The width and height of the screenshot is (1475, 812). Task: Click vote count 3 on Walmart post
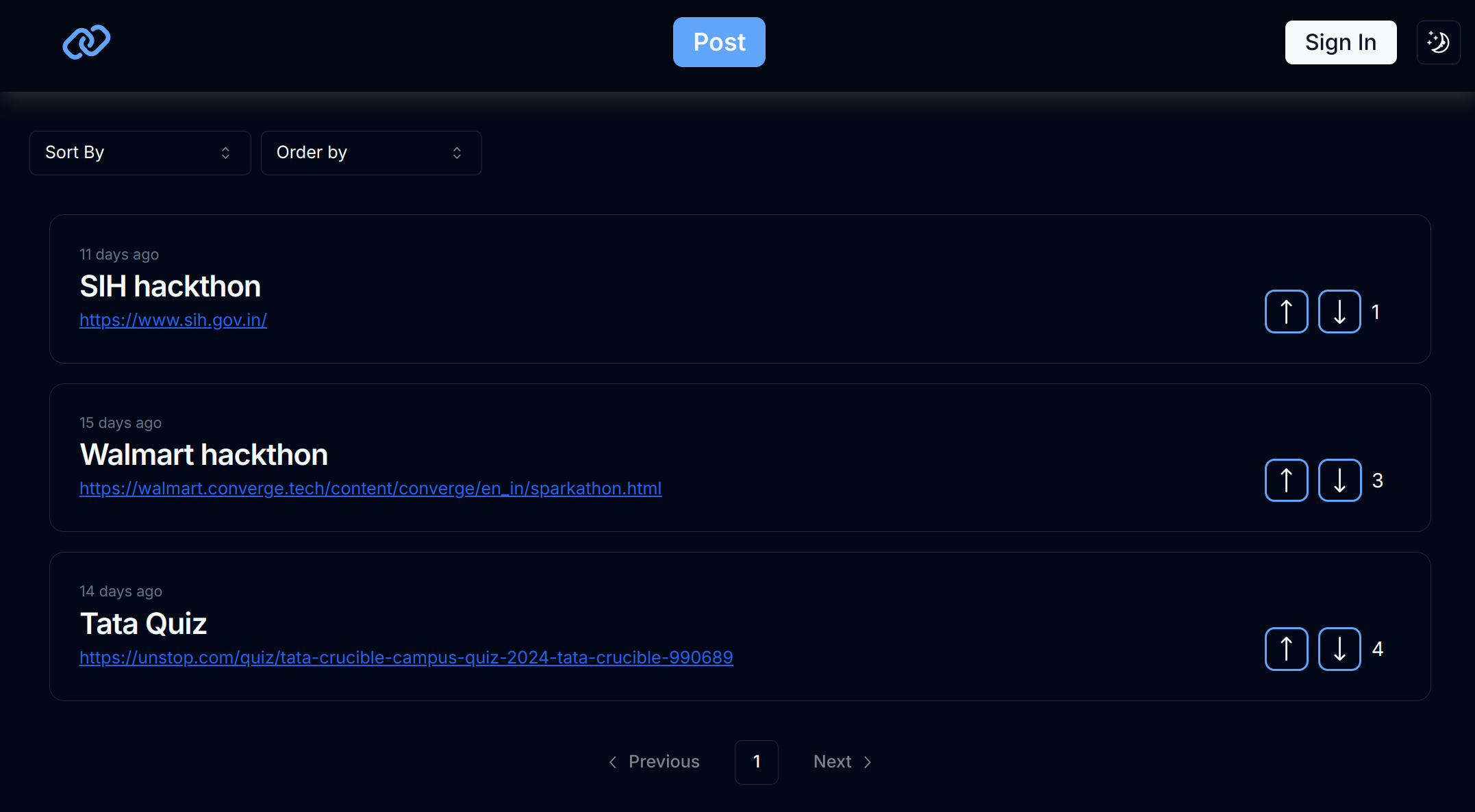point(1378,481)
